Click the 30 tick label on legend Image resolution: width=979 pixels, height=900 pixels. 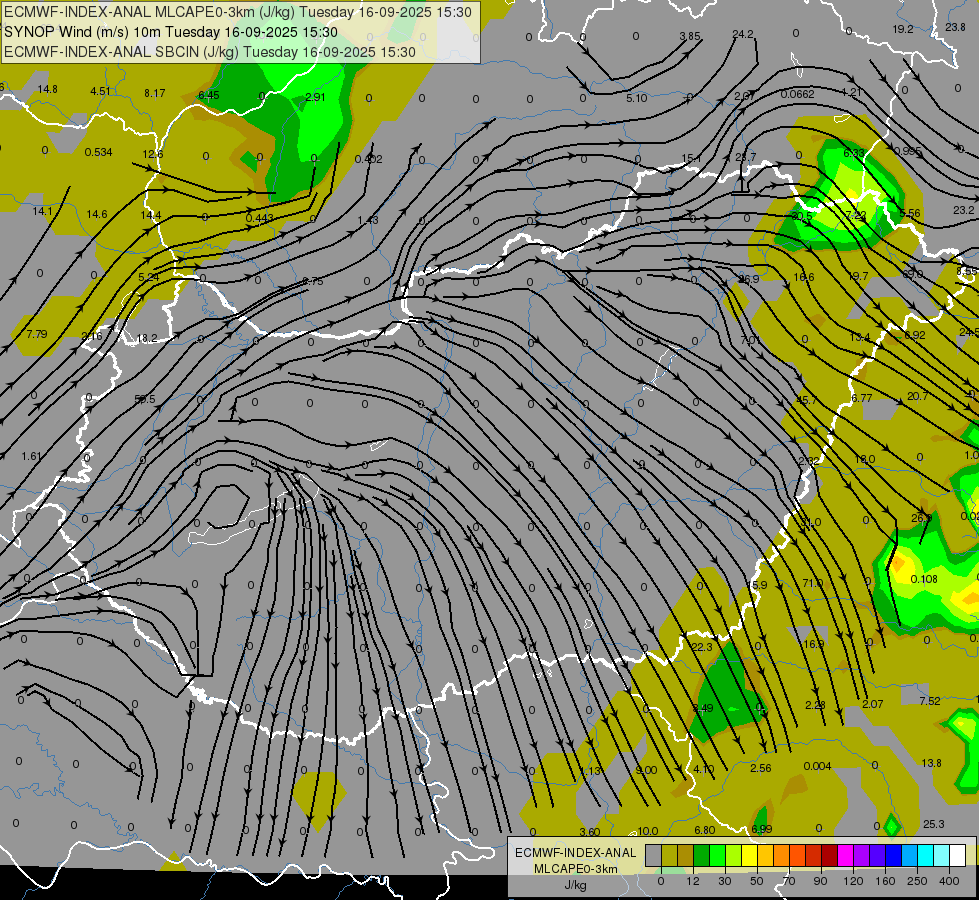[725, 881]
